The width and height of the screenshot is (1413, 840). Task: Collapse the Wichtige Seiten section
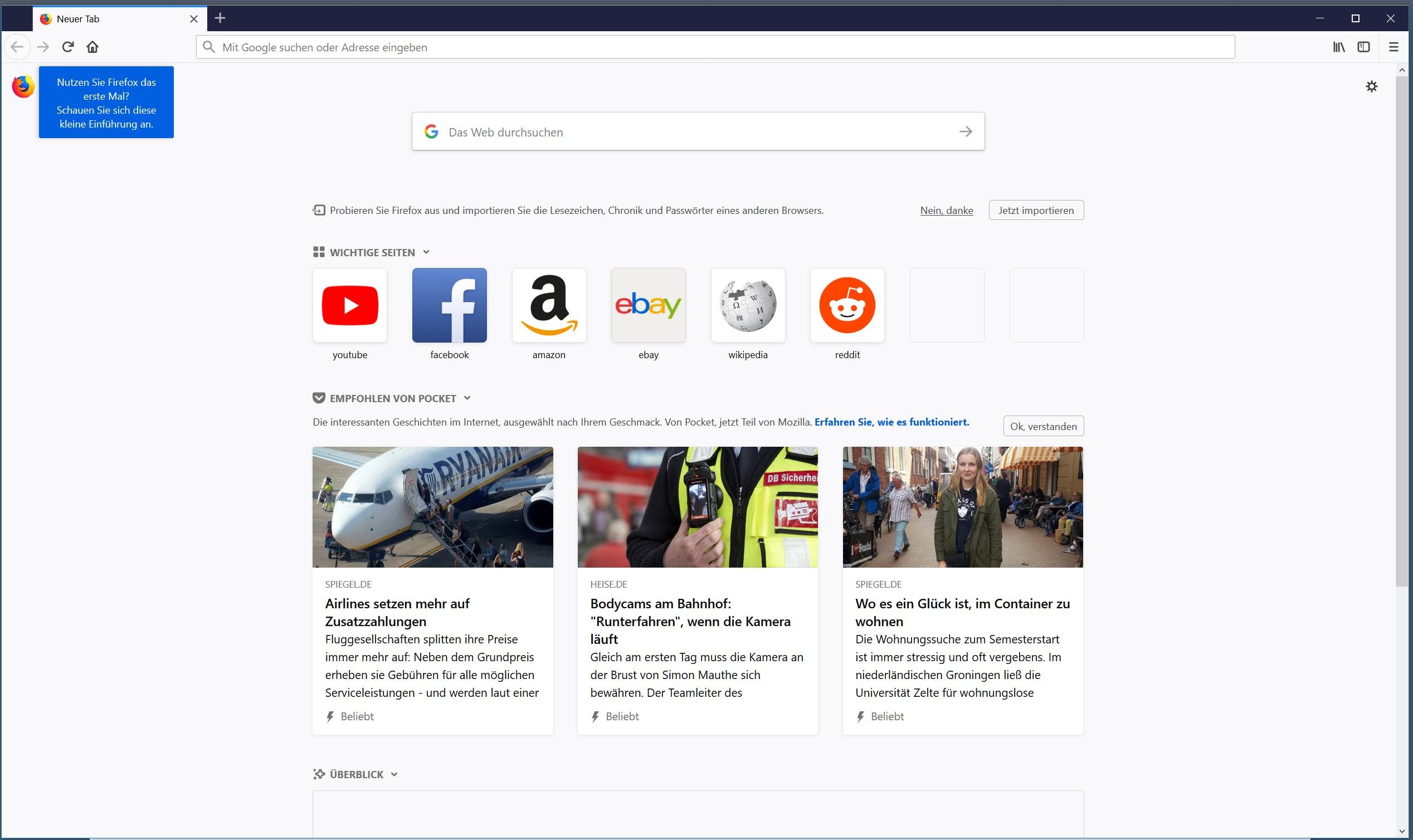click(x=426, y=252)
